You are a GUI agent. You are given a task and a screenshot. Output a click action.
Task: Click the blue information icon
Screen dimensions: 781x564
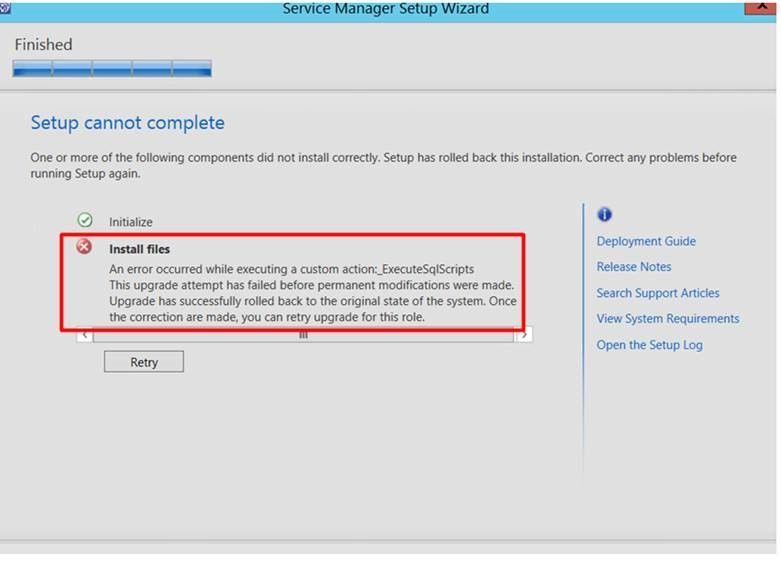click(x=604, y=215)
